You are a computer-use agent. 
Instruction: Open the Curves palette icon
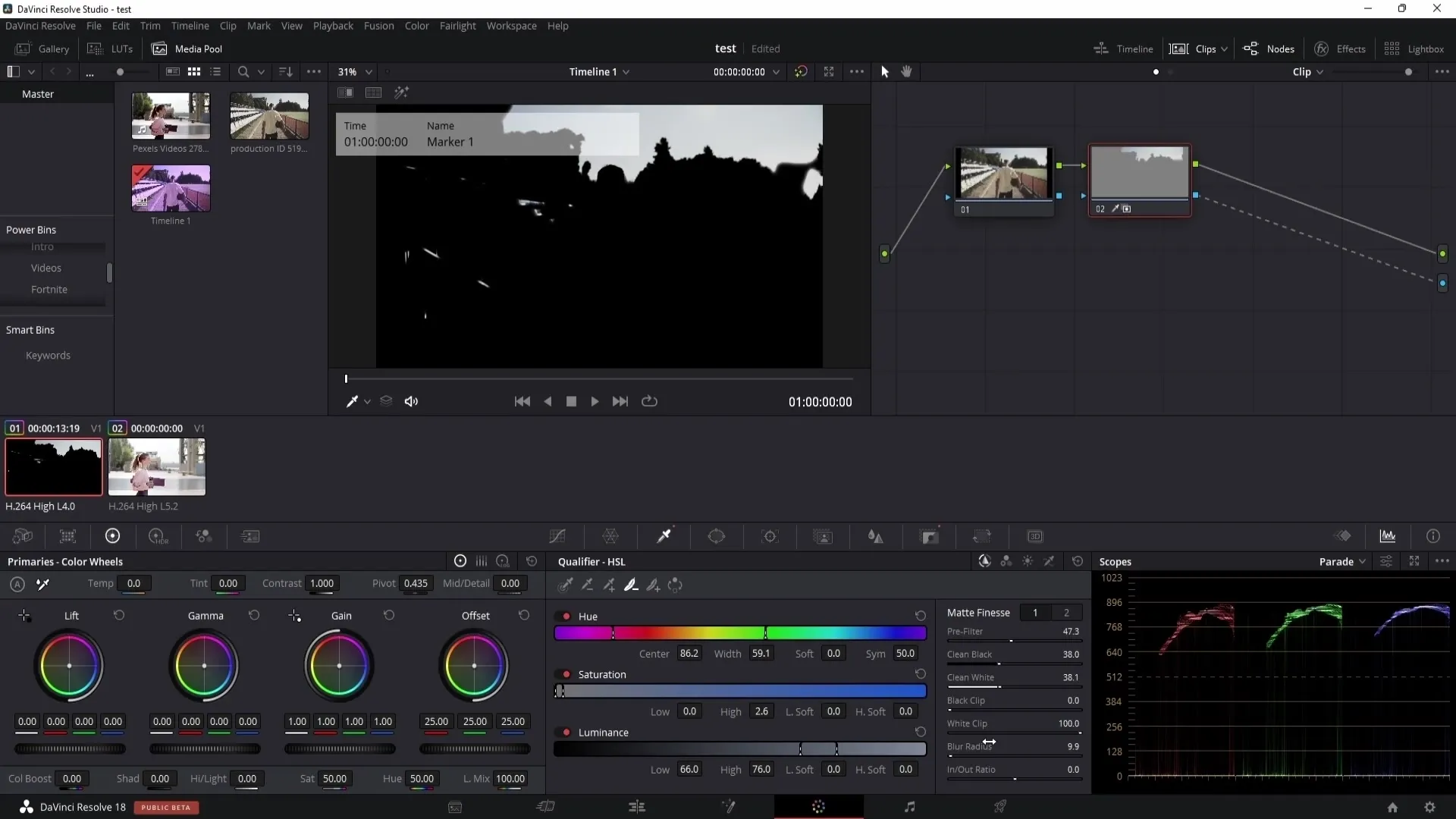click(557, 536)
